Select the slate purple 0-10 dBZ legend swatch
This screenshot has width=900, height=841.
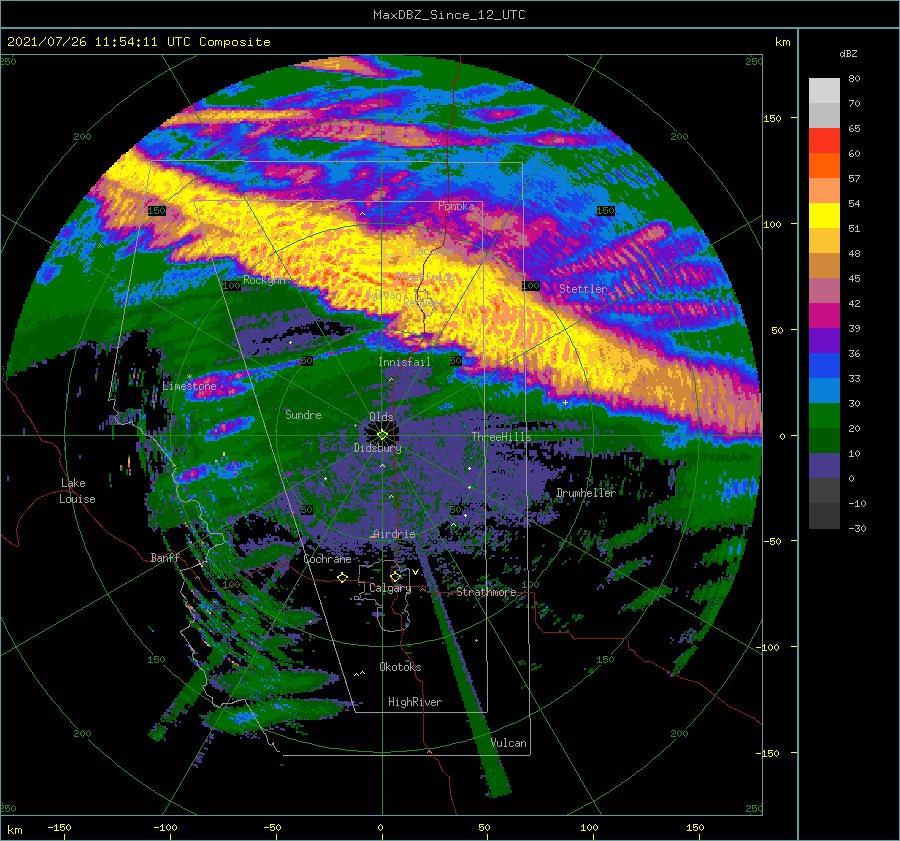[824, 466]
